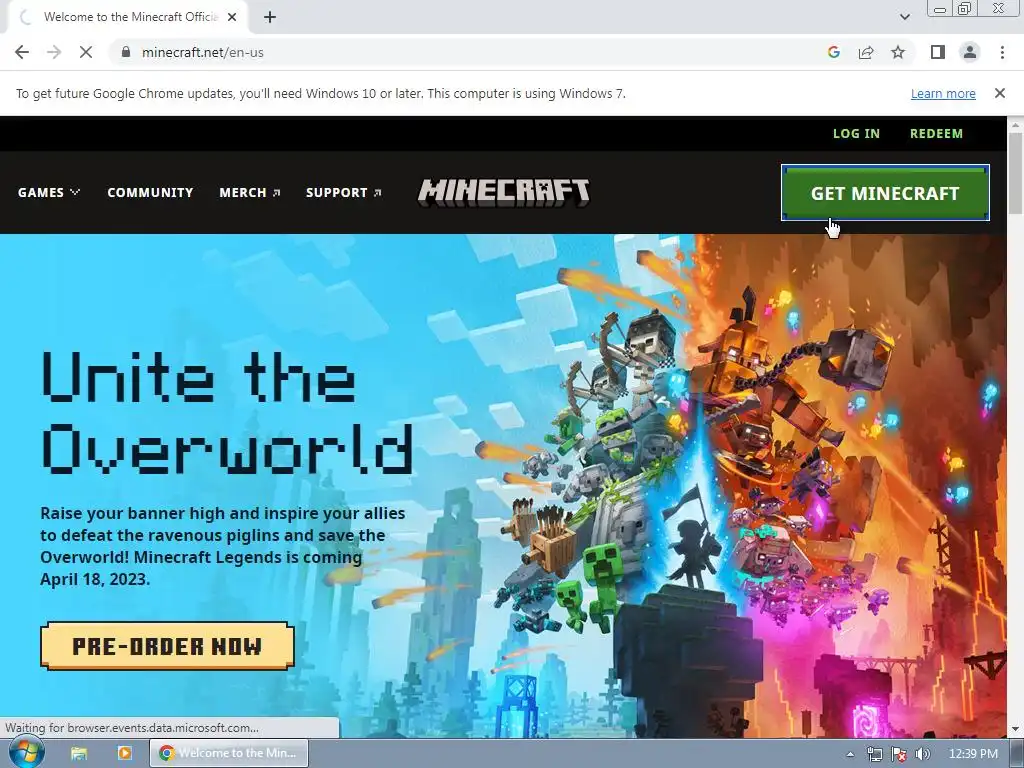
Task: Click the page vertical scrollbar thumb
Action: click(x=1016, y=173)
